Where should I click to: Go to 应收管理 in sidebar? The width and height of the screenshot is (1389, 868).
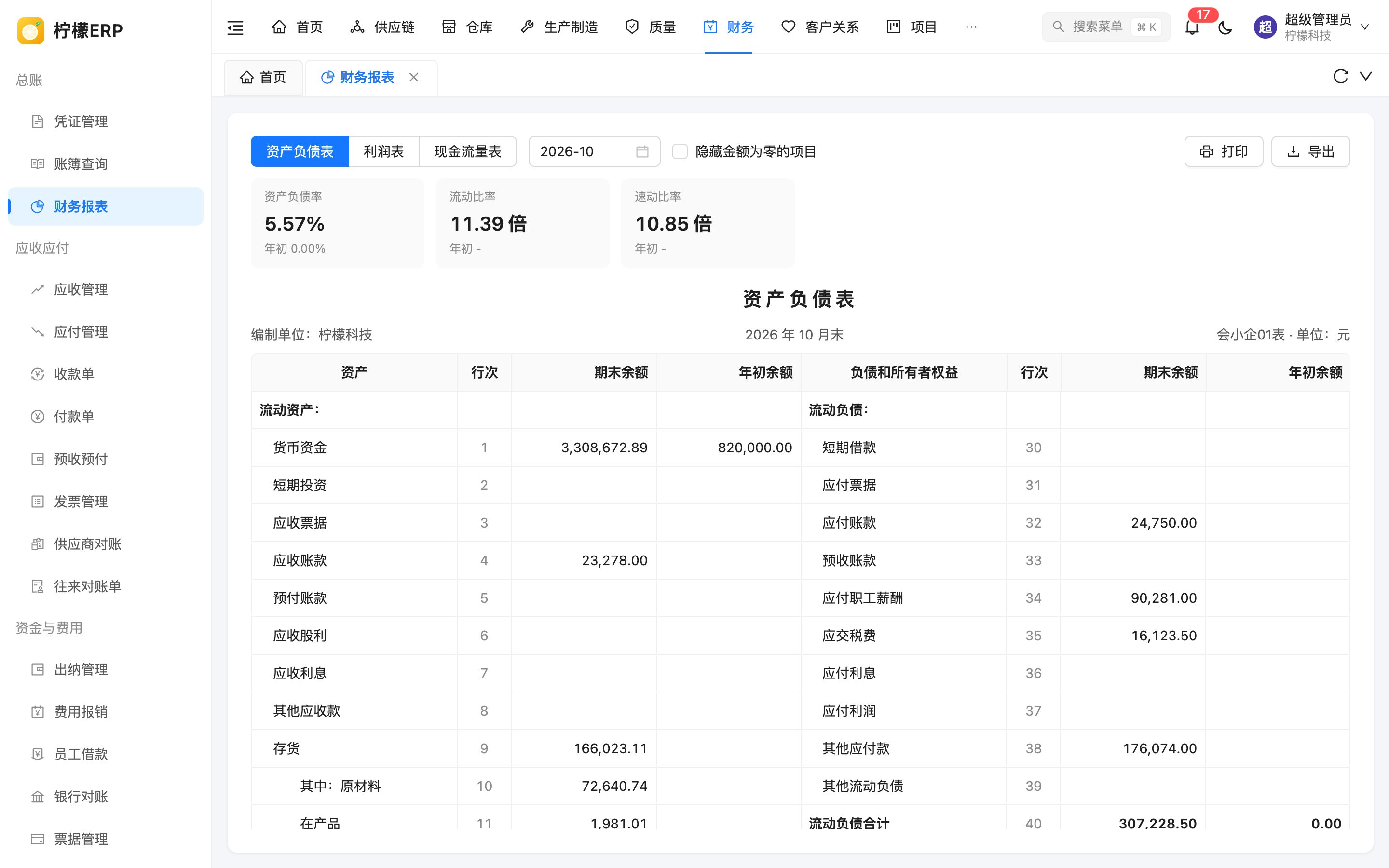coord(106,289)
